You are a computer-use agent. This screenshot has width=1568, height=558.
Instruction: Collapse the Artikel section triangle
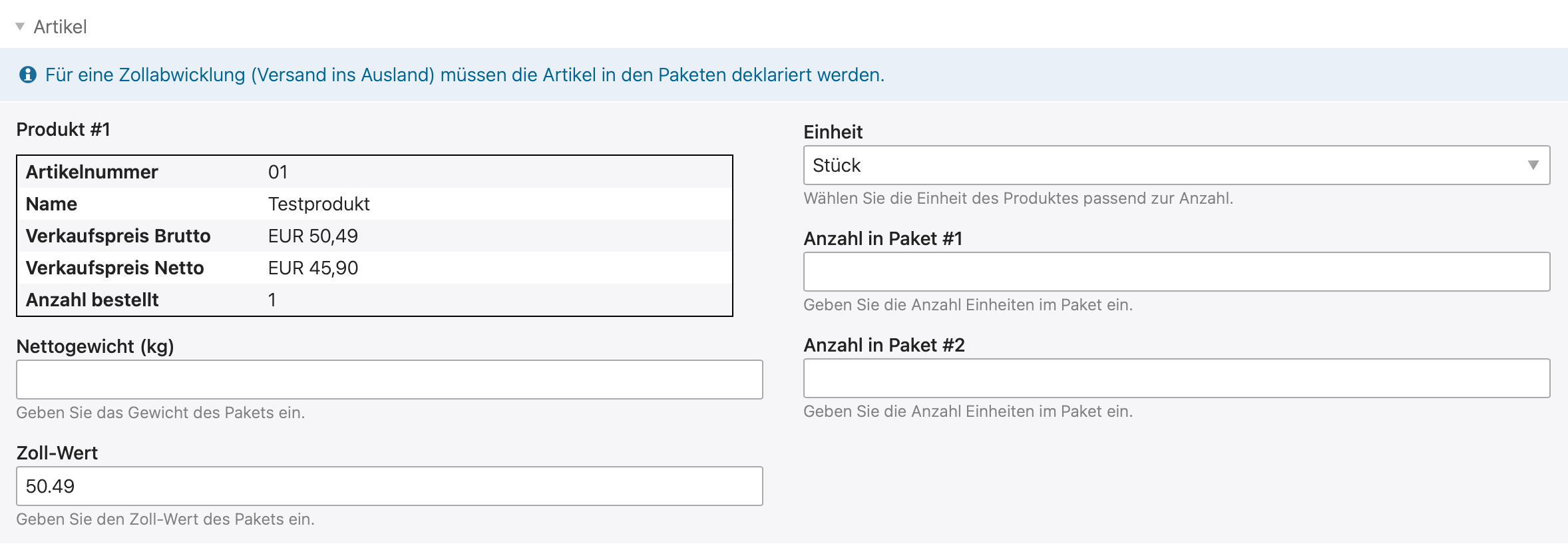[20, 27]
